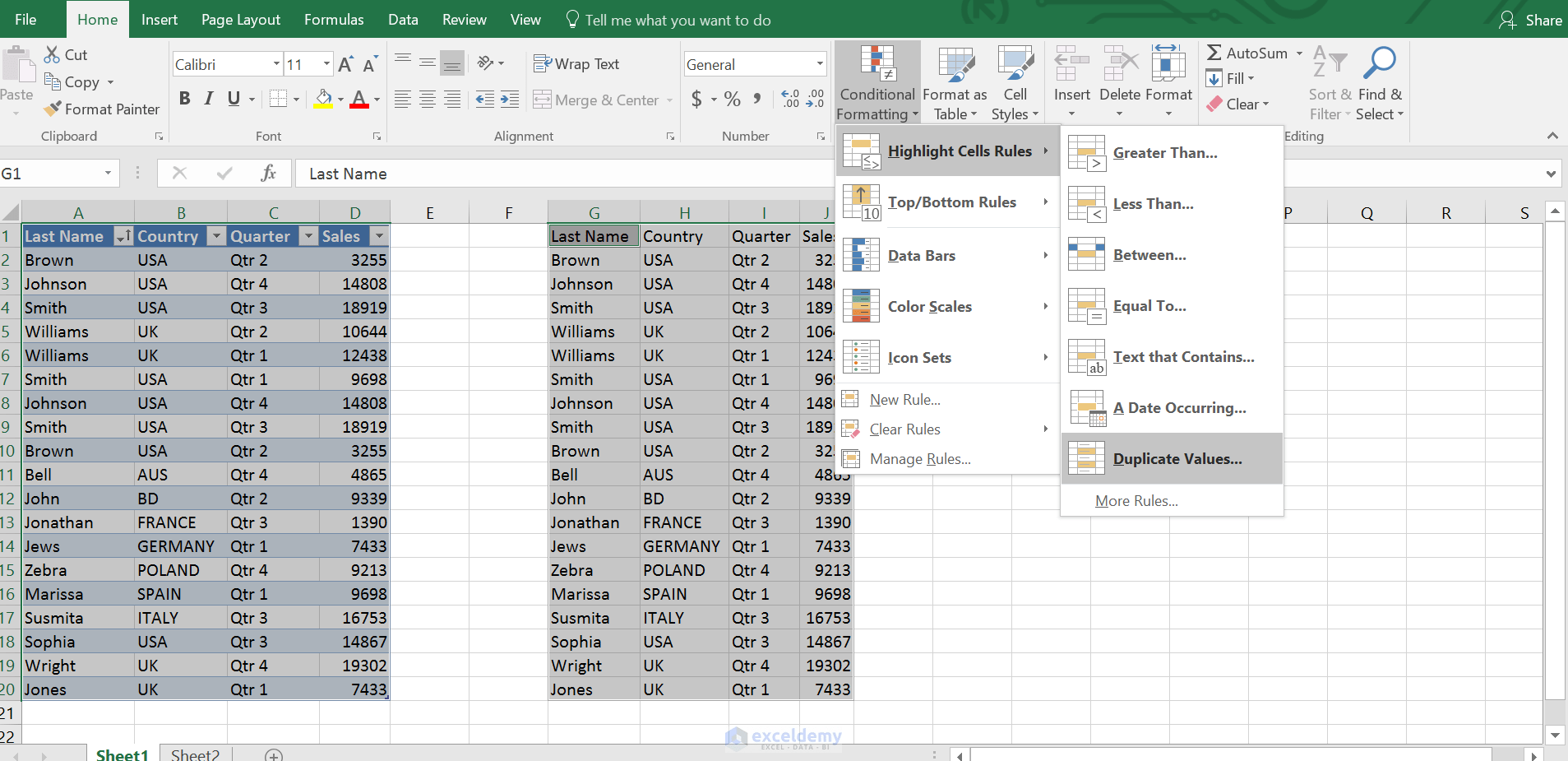
Task: Click the Merge & Center icon
Action: (x=543, y=100)
